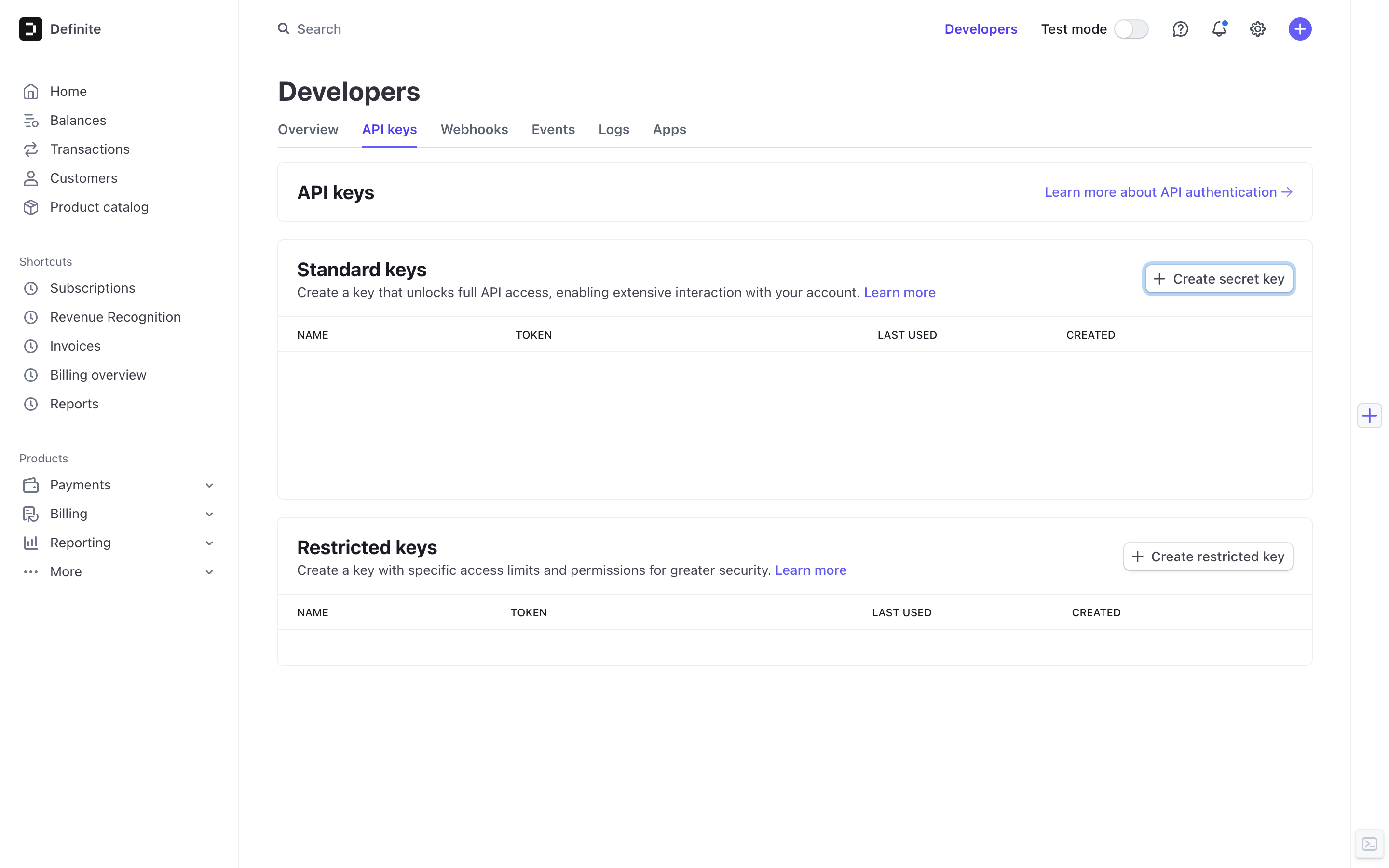Click the Create secret key button
The width and height of the screenshot is (1389, 868).
[x=1219, y=279]
